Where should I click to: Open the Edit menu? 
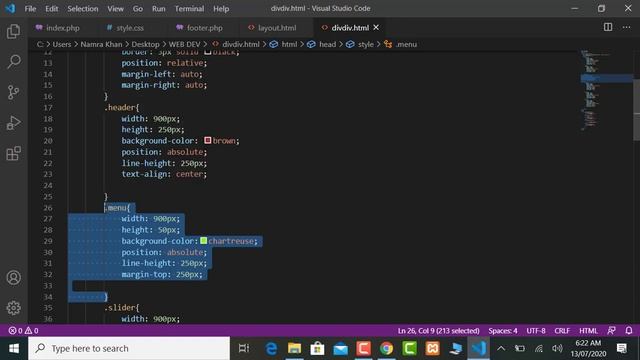click(51, 9)
